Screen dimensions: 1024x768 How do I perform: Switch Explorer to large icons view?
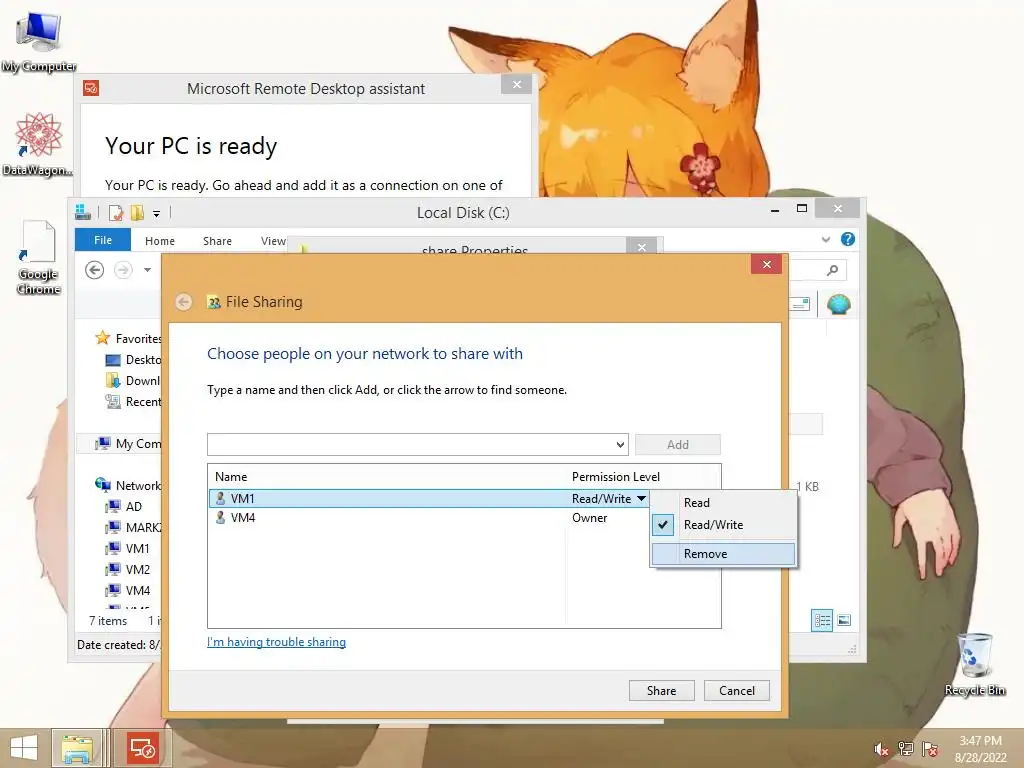click(x=844, y=620)
